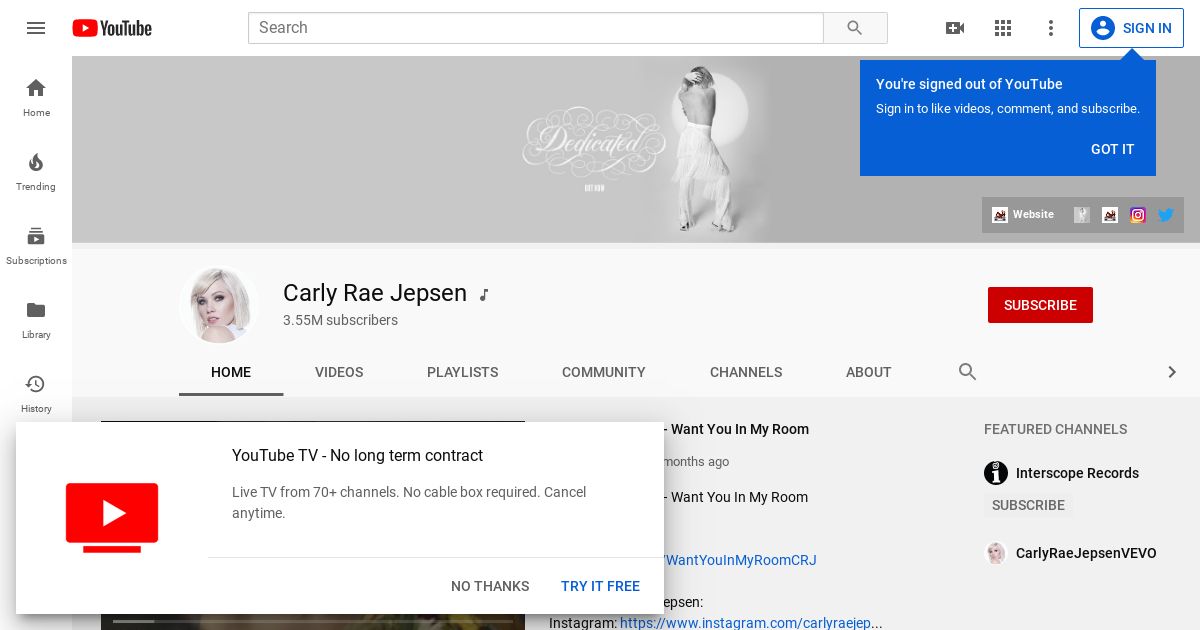Open History in the sidebar
Image resolution: width=1200 pixels, height=630 pixels.
coord(36,393)
